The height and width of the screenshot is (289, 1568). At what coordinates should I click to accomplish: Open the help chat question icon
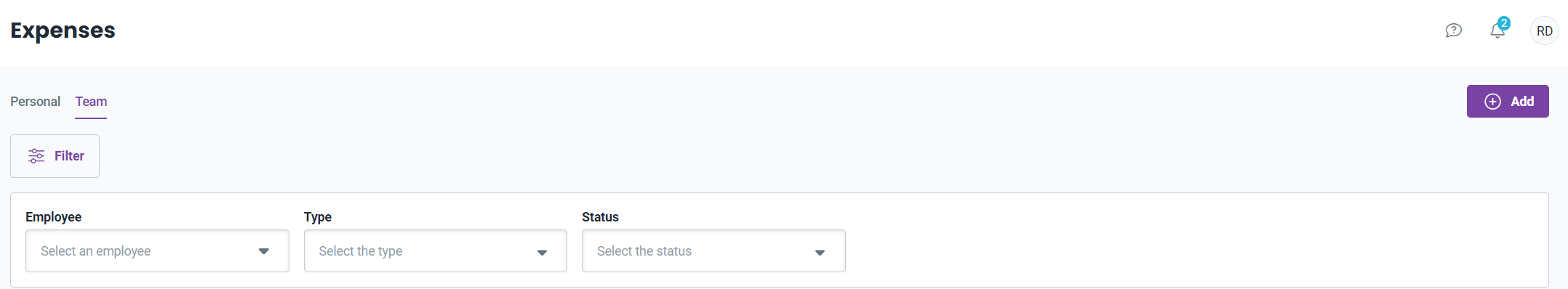point(1453,30)
